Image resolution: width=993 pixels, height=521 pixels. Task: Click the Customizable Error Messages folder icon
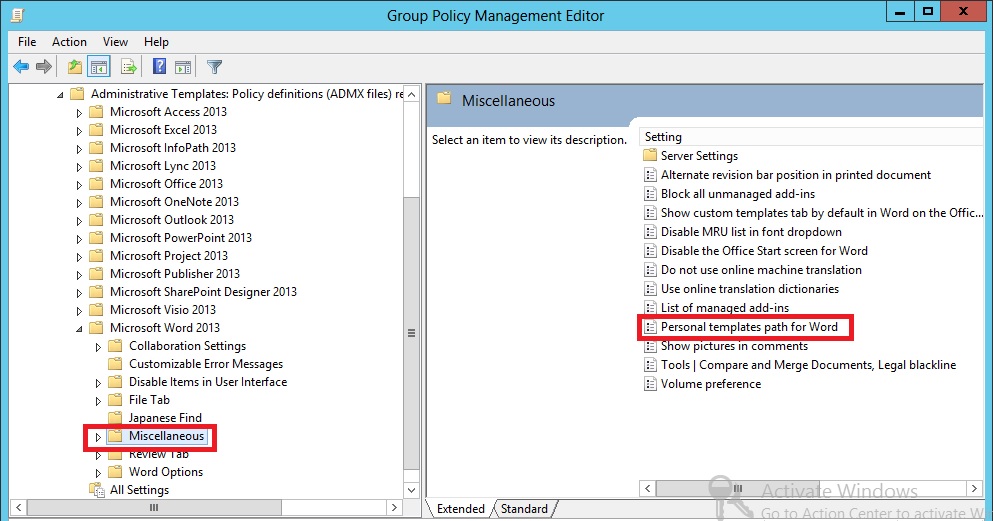[x=115, y=364]
